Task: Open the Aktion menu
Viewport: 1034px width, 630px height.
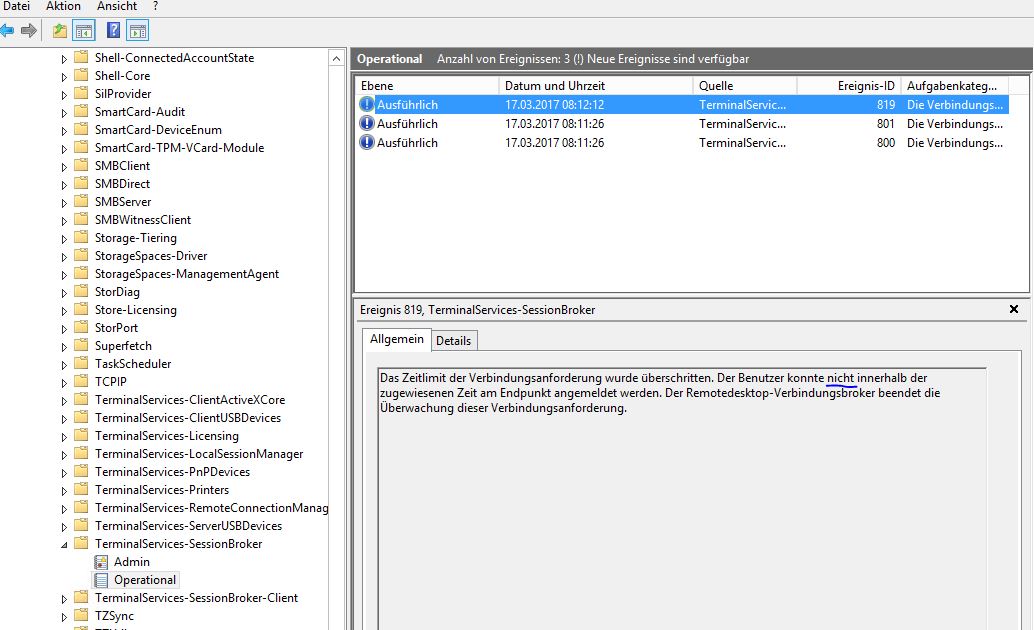Action: coord(63,7)
